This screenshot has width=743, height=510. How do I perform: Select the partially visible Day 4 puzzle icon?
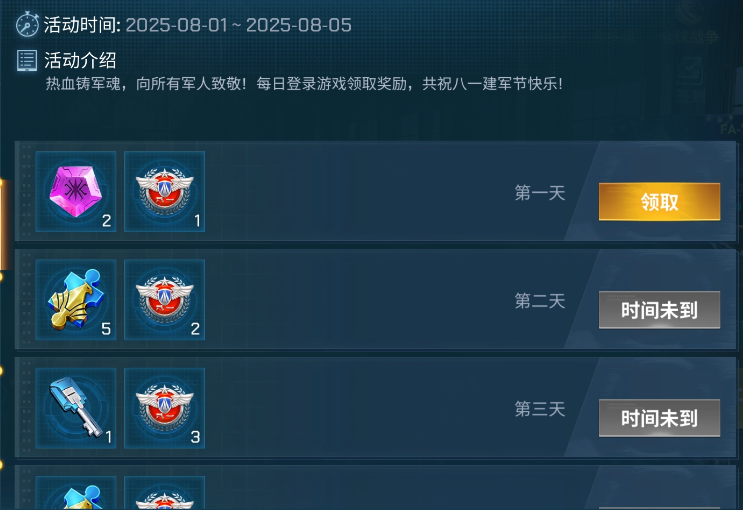click(76, 493)
